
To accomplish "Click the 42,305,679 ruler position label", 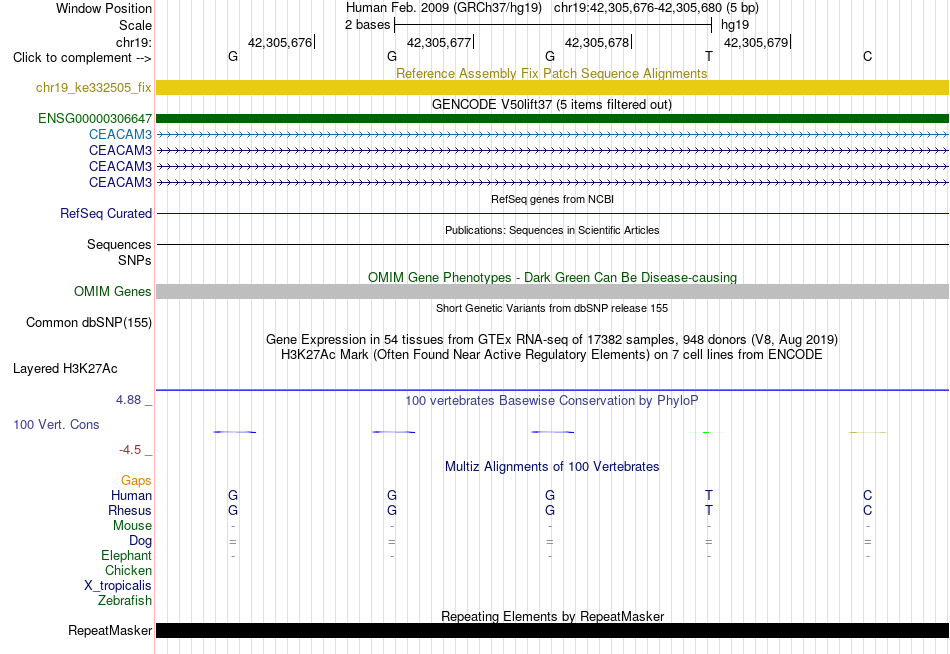I will point(756,42).
